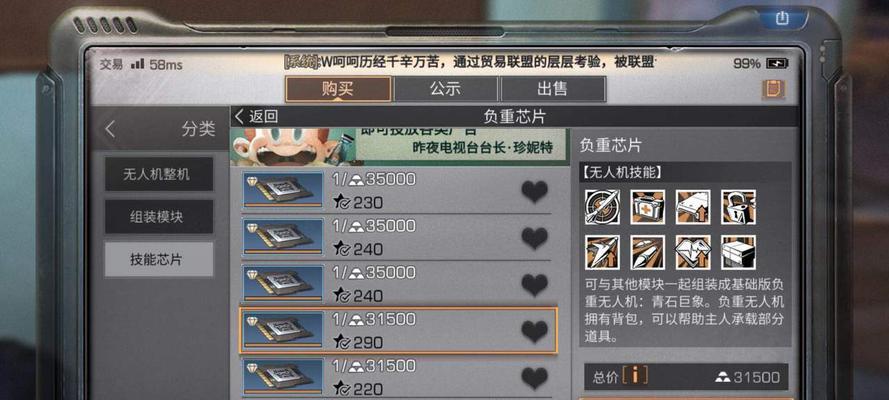Viewport: 889px width, 400px height.
Task: Switch to the 出售 tab
Action: [553, 89]
